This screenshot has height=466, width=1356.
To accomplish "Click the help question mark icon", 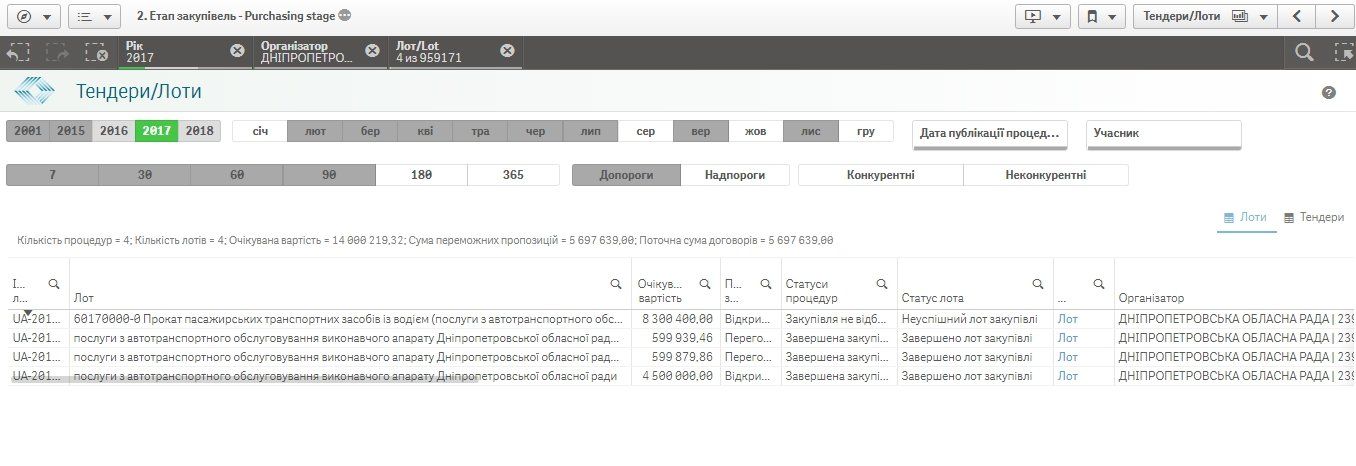I will pyautogui.click(x=1329, y=92).
